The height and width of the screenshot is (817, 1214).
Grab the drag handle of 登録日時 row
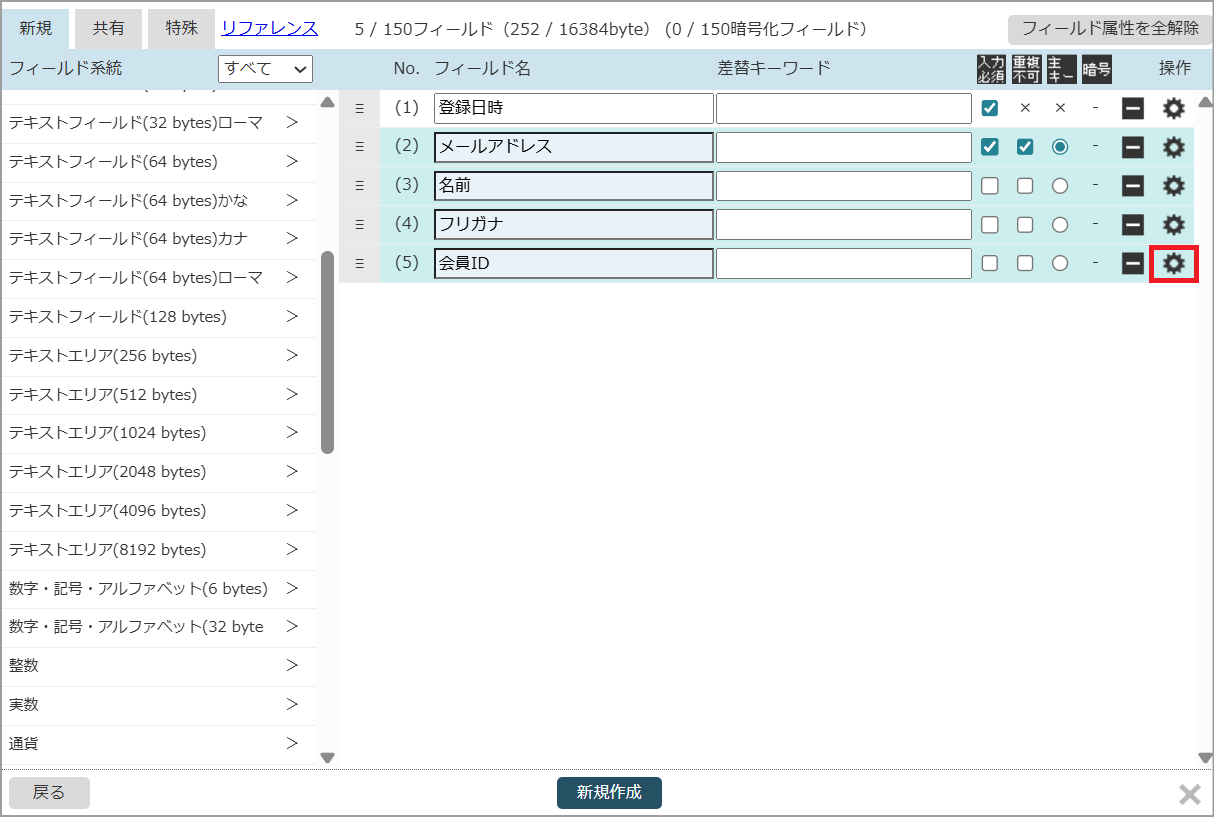tap(360, 108)
